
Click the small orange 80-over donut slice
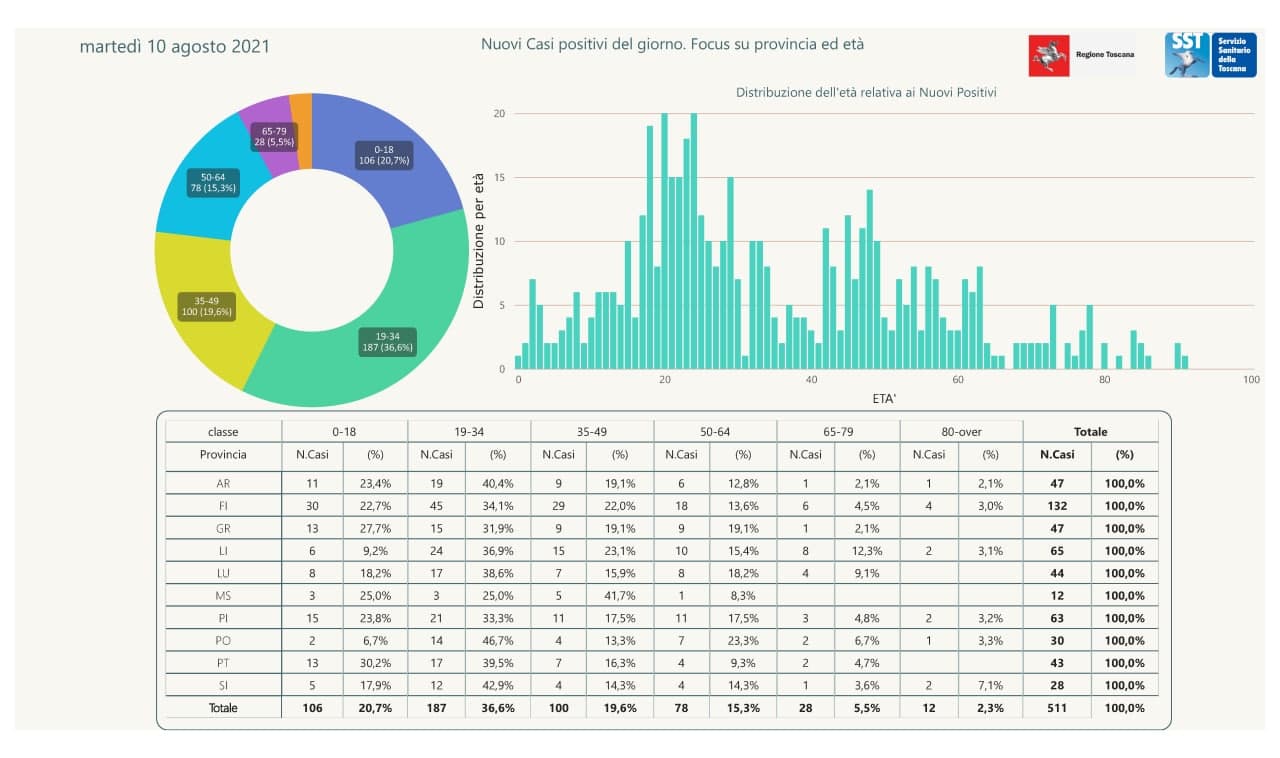301,104
